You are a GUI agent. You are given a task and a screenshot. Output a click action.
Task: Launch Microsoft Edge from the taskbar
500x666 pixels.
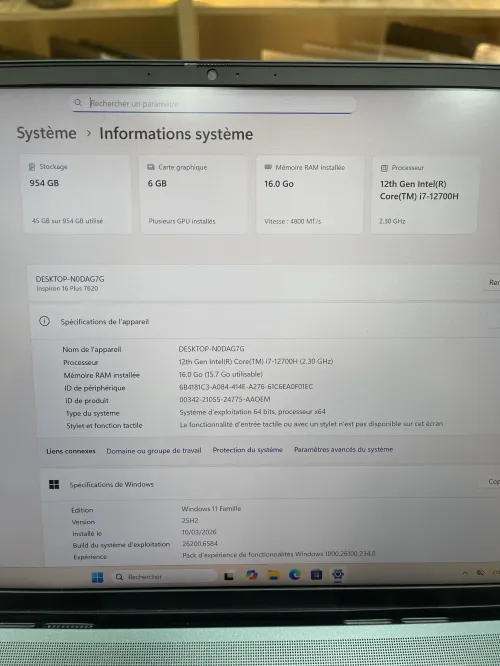(x=294, y=575)
